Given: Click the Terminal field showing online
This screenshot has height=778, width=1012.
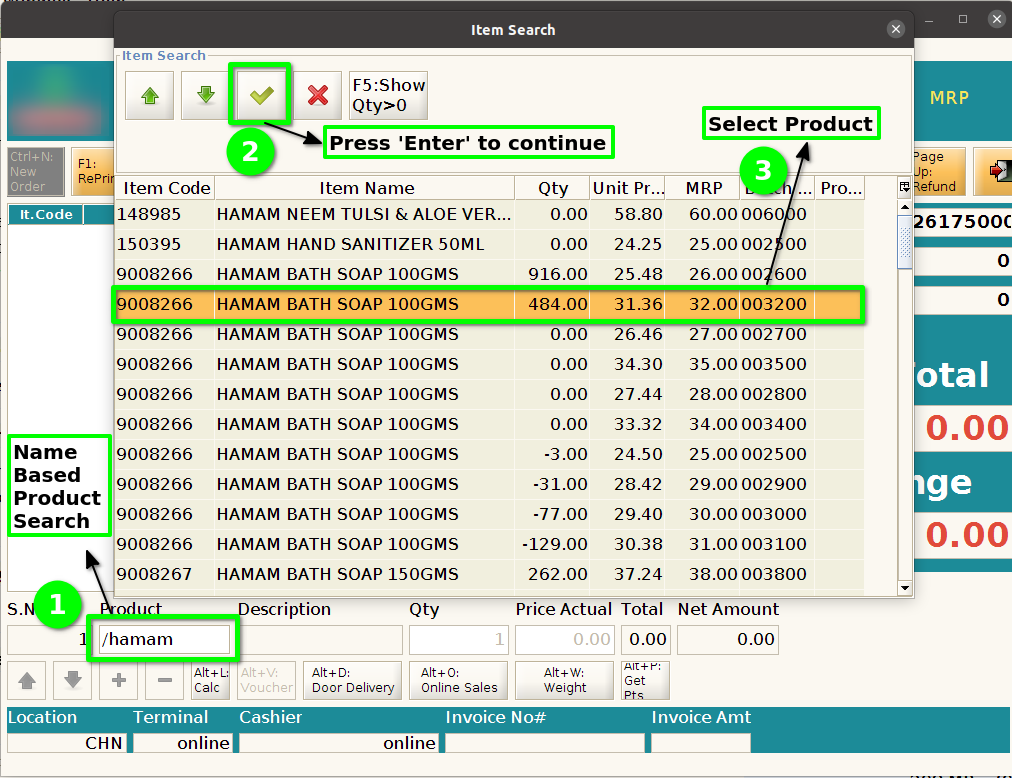Looking at the screenshot, I should coord(183,743).
